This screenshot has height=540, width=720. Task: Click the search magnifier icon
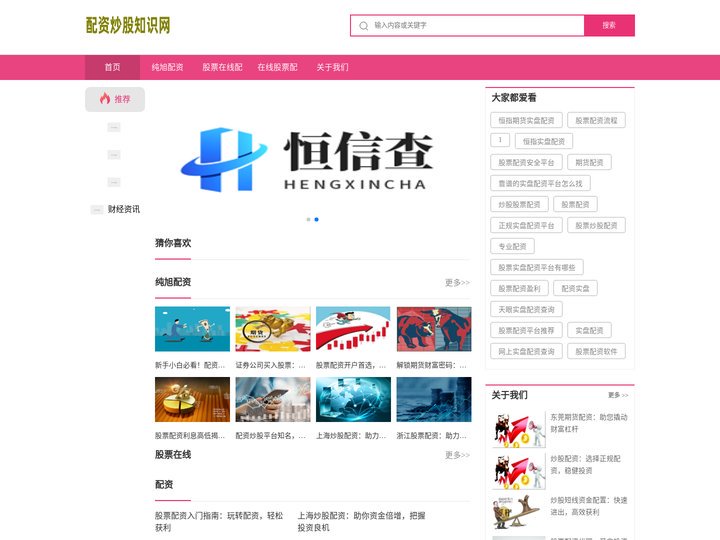[363, 26]
